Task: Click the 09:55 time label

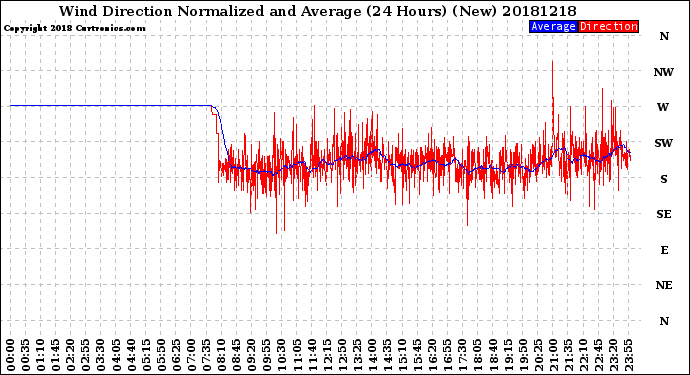Action: point(267,355)
